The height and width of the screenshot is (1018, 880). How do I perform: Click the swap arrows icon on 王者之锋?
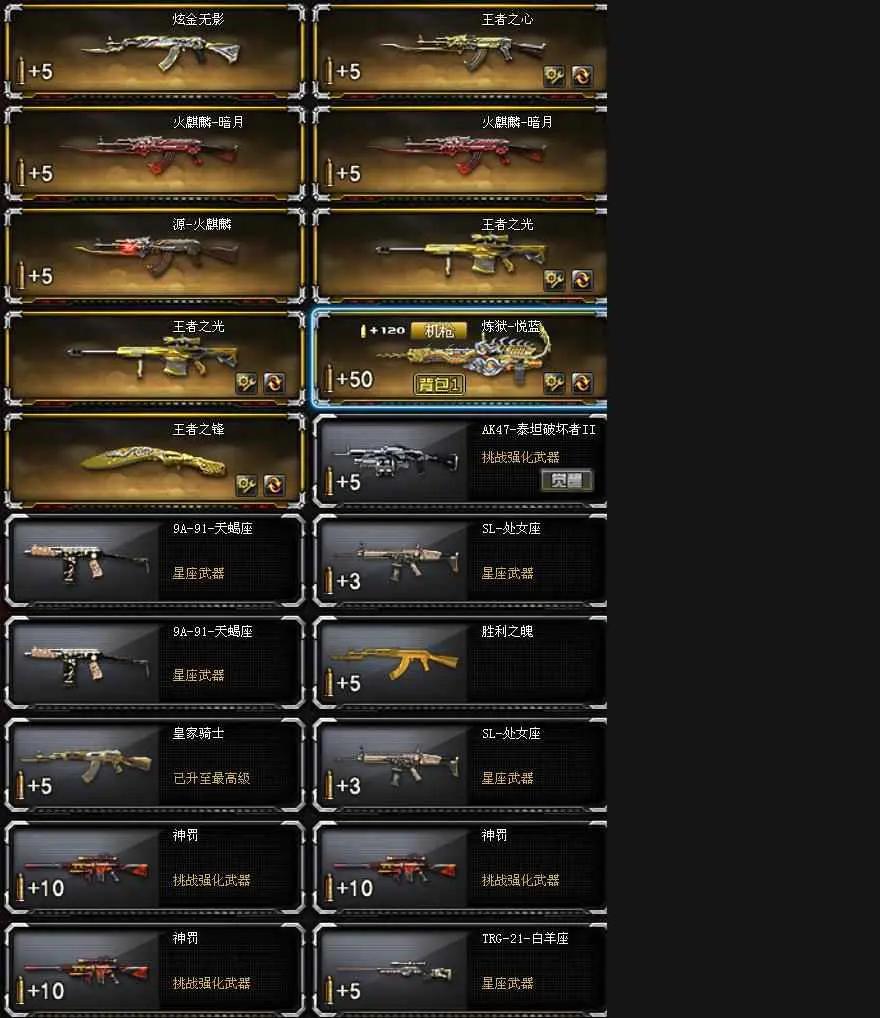coord(274,485)
